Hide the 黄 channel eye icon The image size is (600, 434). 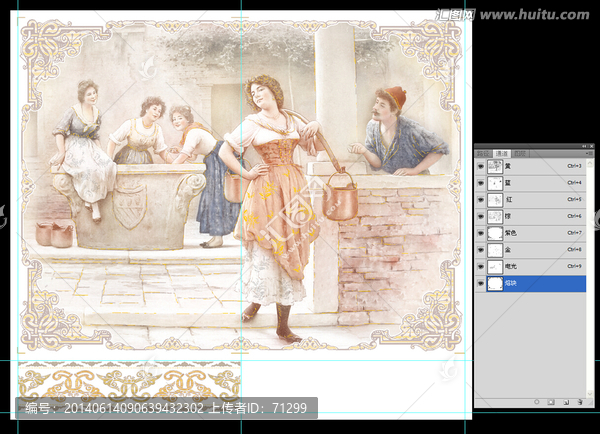point(481,167)
